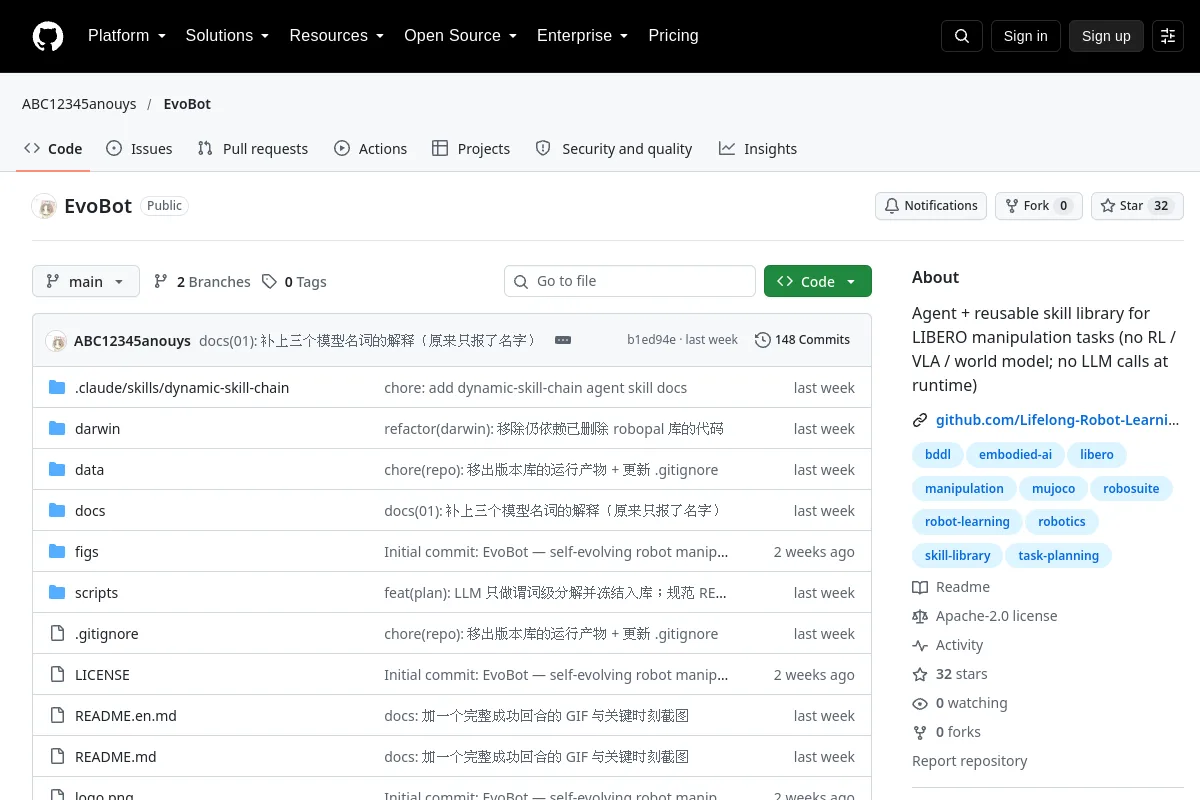
Task: Select the Code tab
Action: coord(53,149)
